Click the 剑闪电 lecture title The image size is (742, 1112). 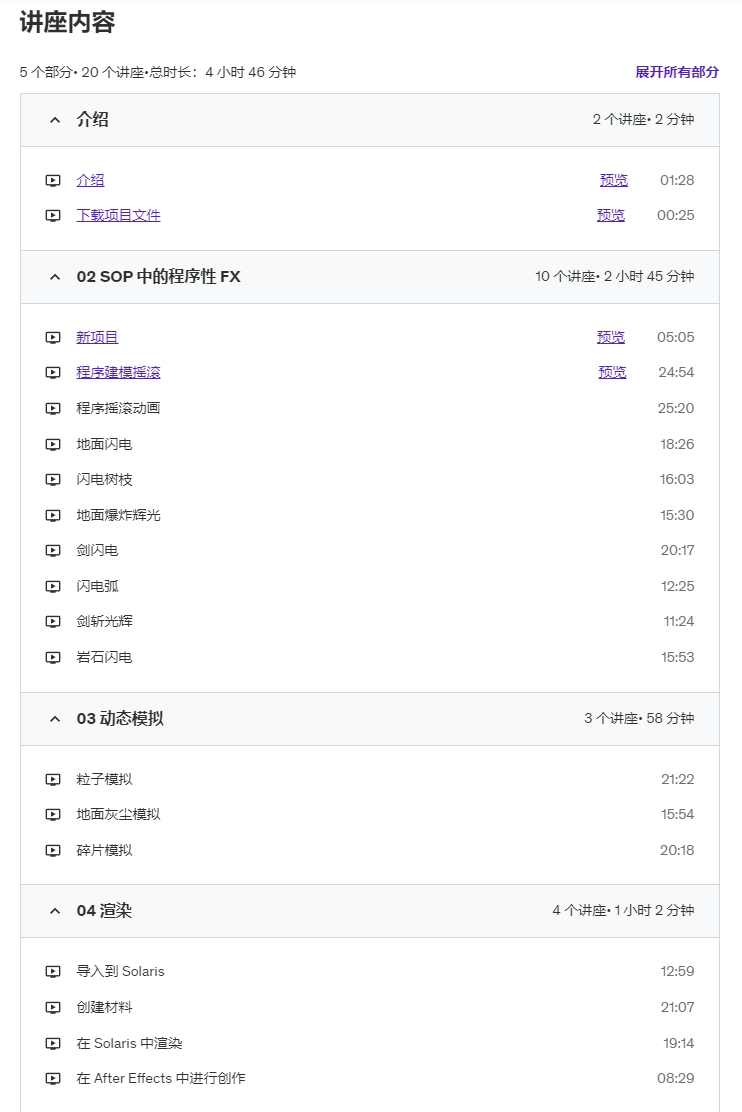click(x=97, y=550)
